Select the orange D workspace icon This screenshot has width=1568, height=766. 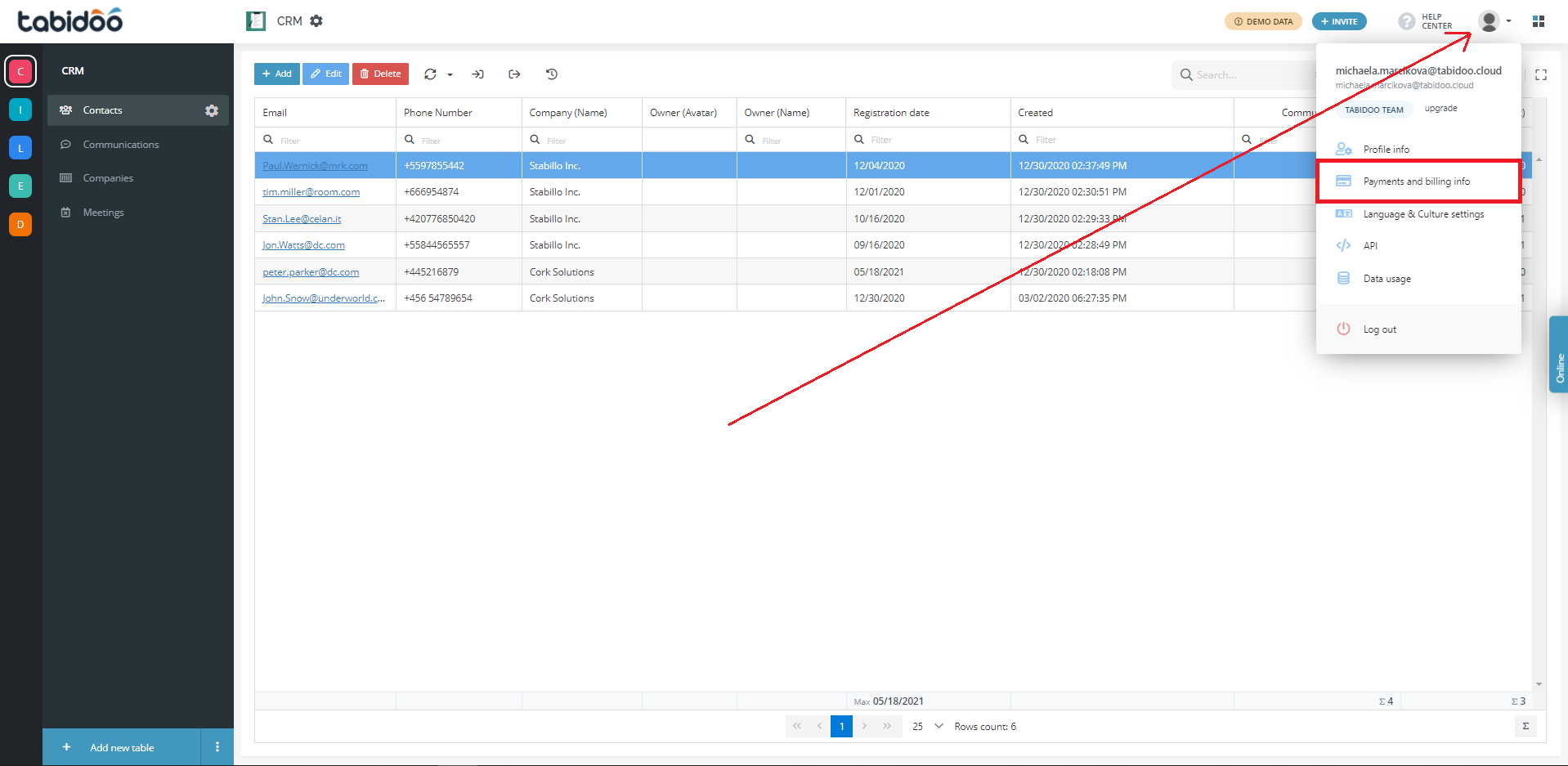(x=20, y=224)
